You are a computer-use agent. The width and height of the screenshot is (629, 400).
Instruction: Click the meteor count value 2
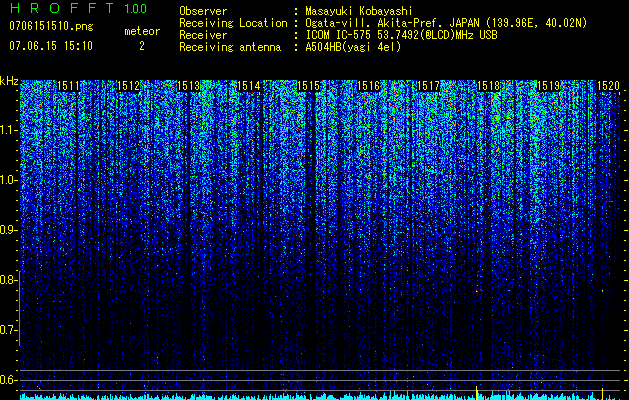142,47
